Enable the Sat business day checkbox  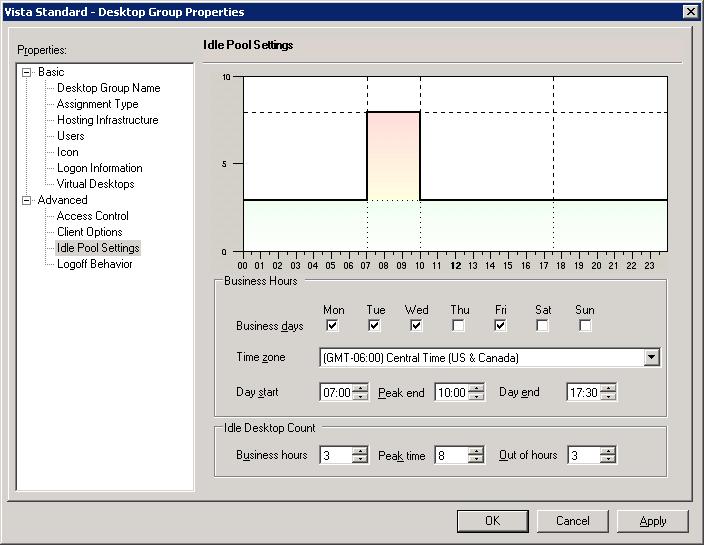click(543, 326)
